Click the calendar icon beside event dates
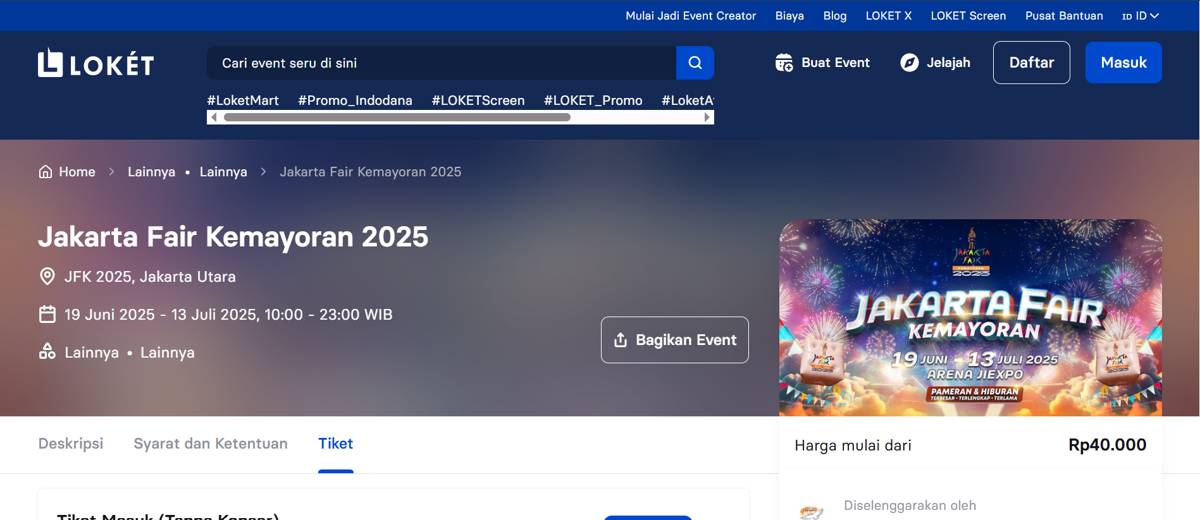 (x=47, y=314)
